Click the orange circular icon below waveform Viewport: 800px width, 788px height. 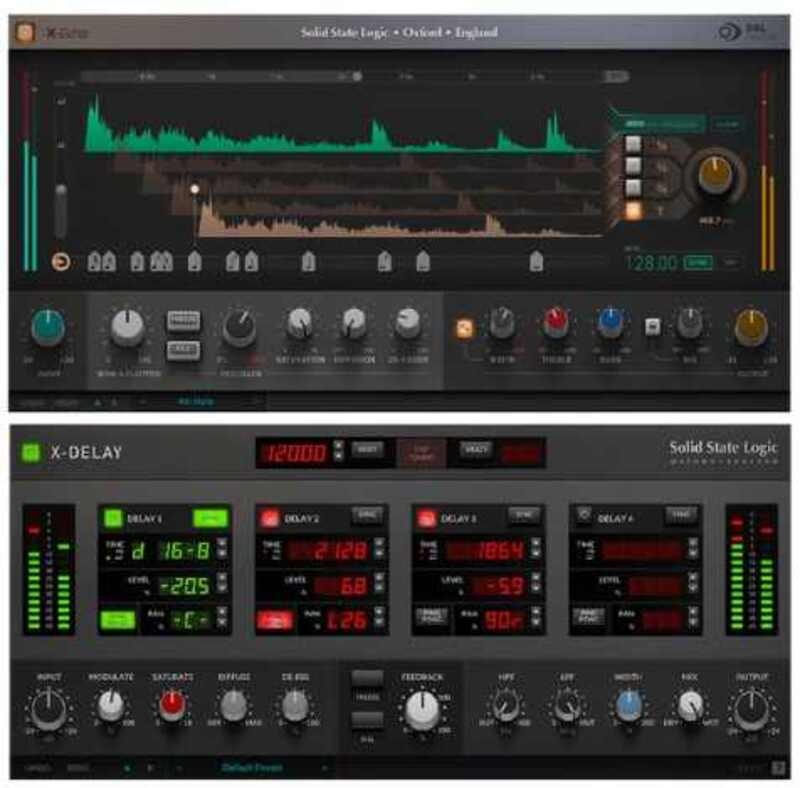(62, 262)
